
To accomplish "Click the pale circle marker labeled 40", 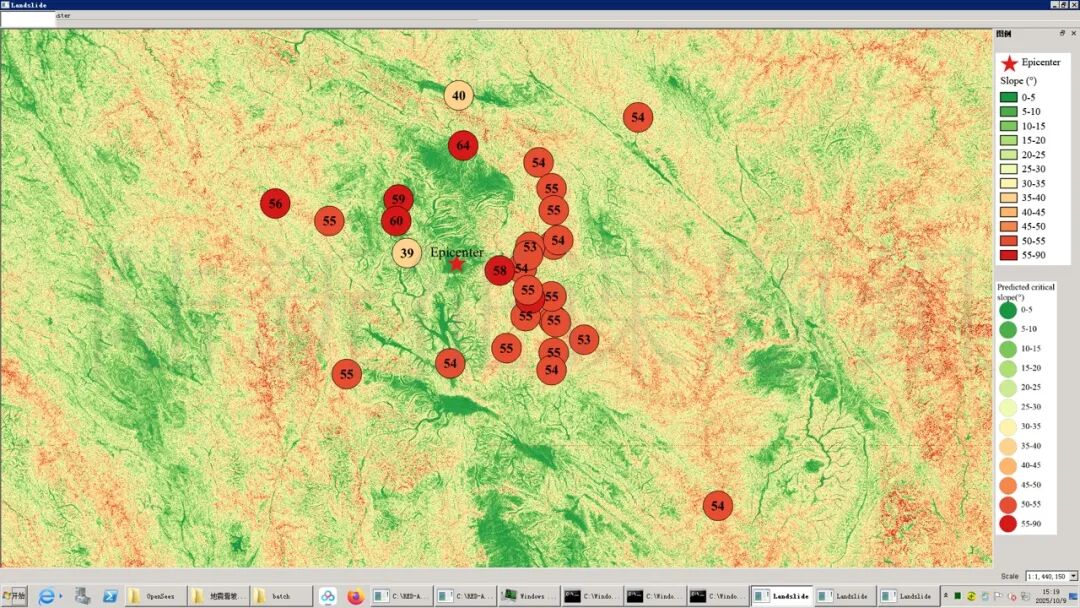I will pyautogui.click(x=458, y=96).
